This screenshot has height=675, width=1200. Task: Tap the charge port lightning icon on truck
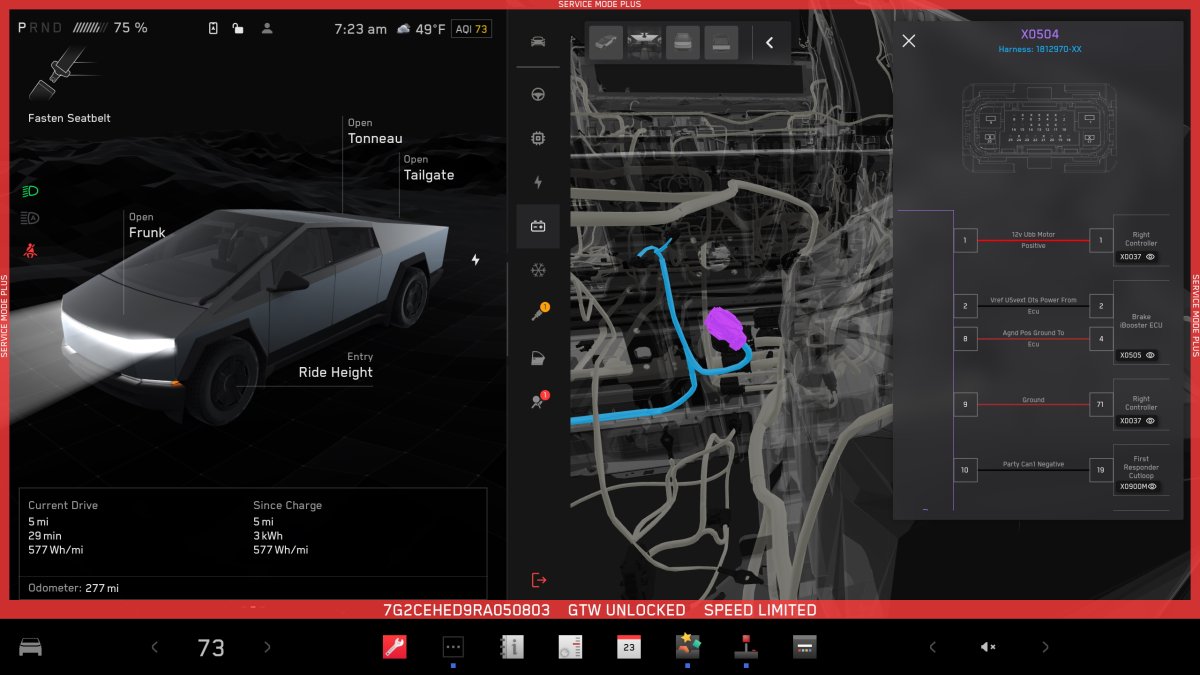pyautogui.click(x=475, y=260)
